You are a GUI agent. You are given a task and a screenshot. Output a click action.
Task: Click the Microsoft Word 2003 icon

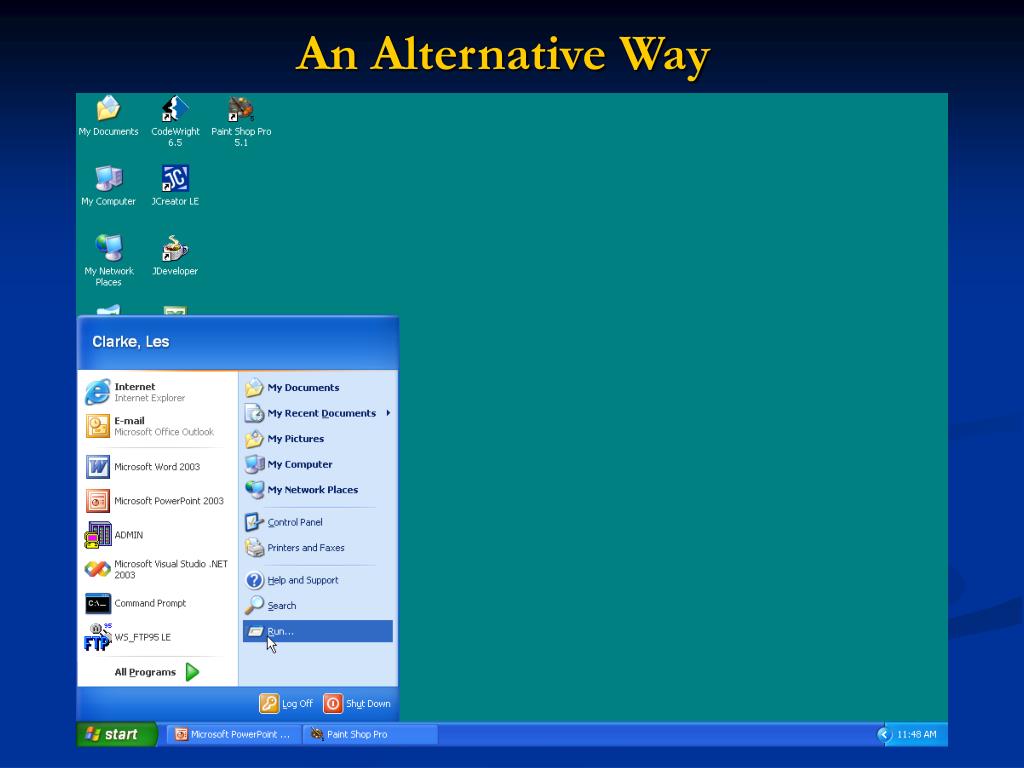[x=97, y=467]
